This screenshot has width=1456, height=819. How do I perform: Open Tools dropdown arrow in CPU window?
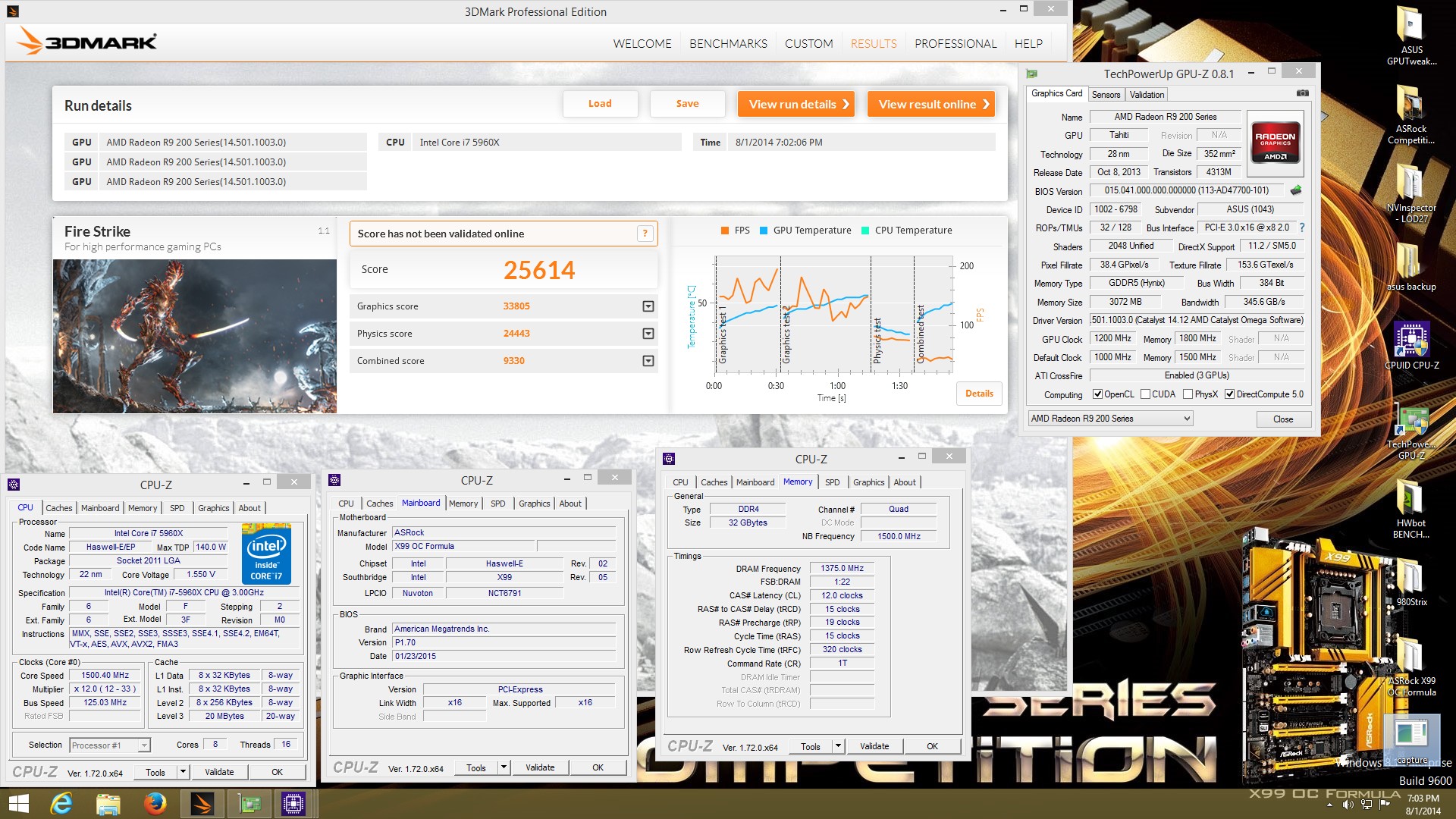point(183,772)
